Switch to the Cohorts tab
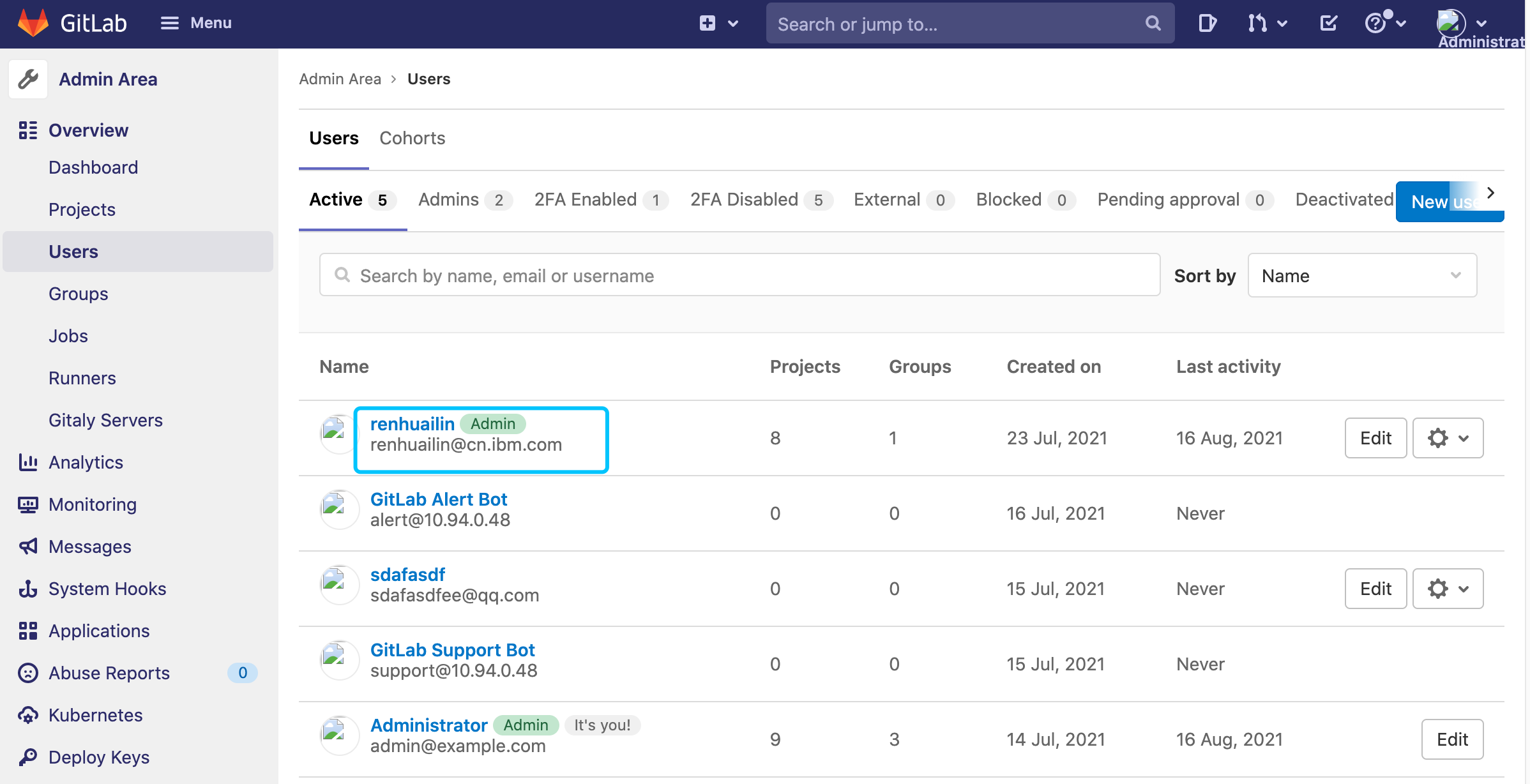Screen dimensions: 1530x784 click(x=413, y=138)
